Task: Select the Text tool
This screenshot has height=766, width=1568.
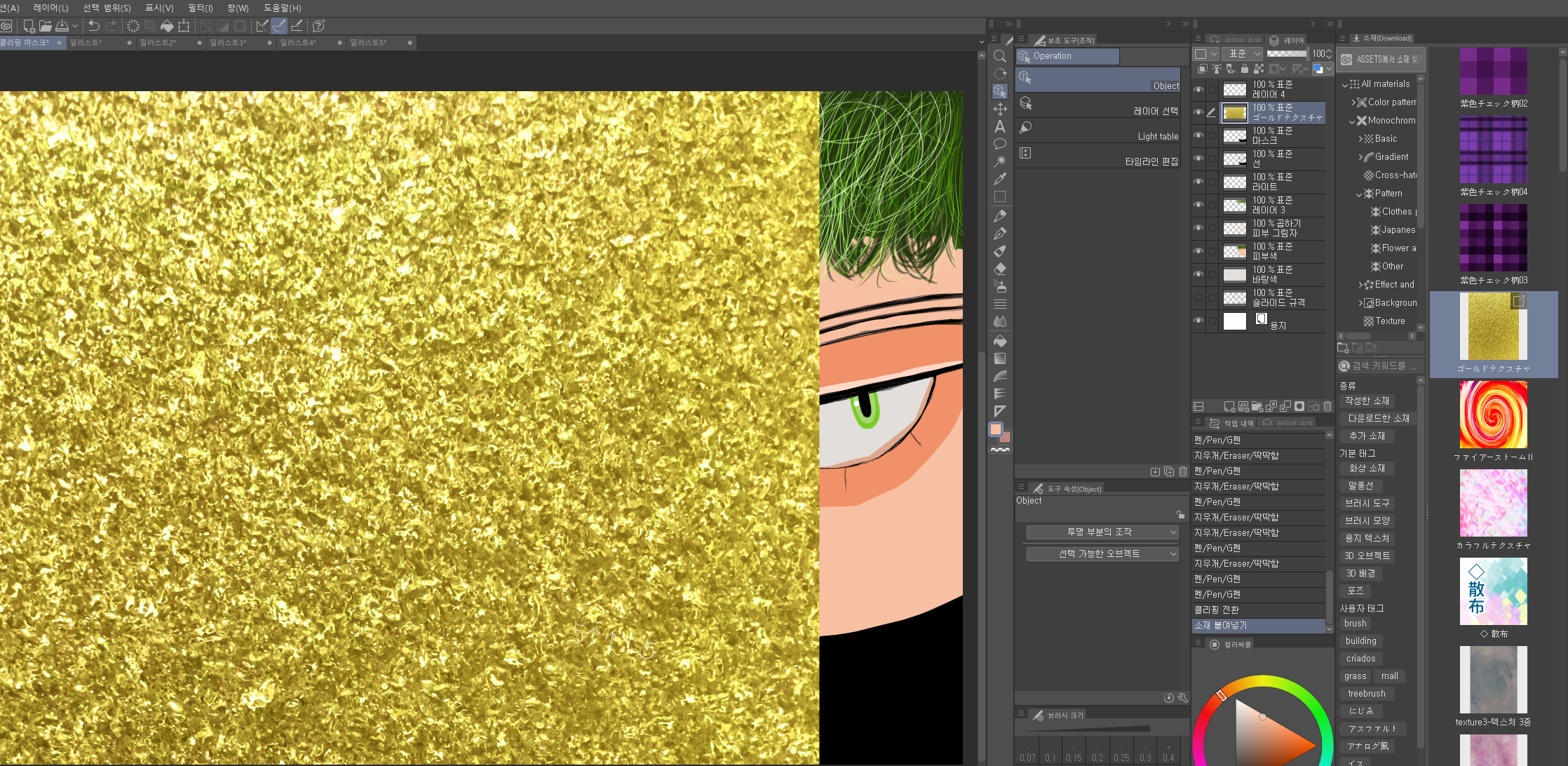Action: pos(1000,127)
